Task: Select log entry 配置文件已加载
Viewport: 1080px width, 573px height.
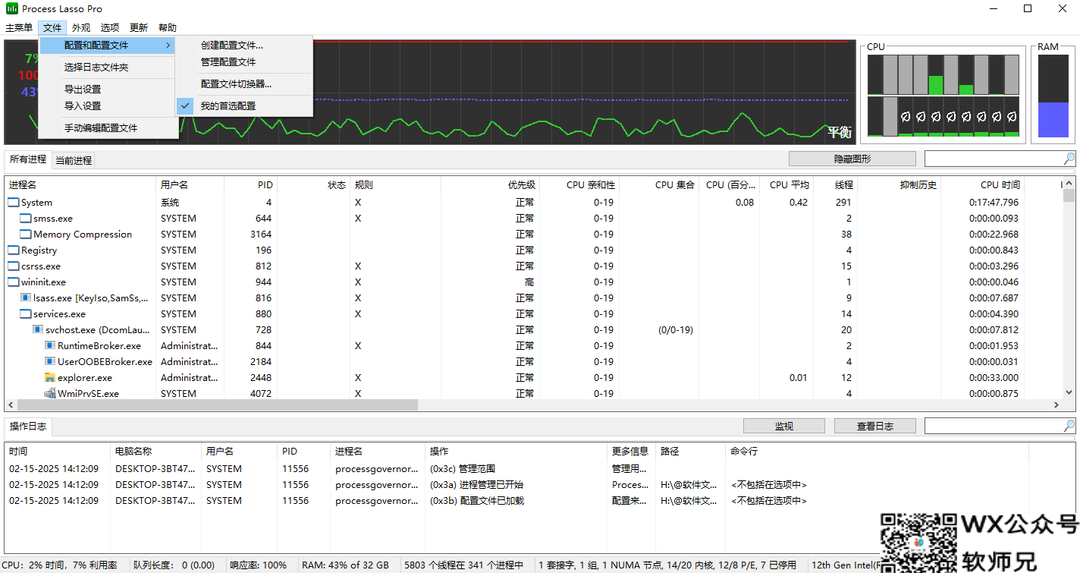Action: click(477, 501)
